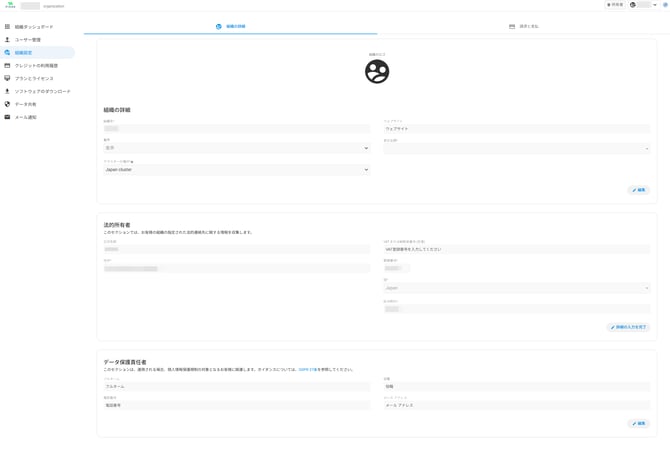Open the Japan country dropdown

tap(516, 288)
